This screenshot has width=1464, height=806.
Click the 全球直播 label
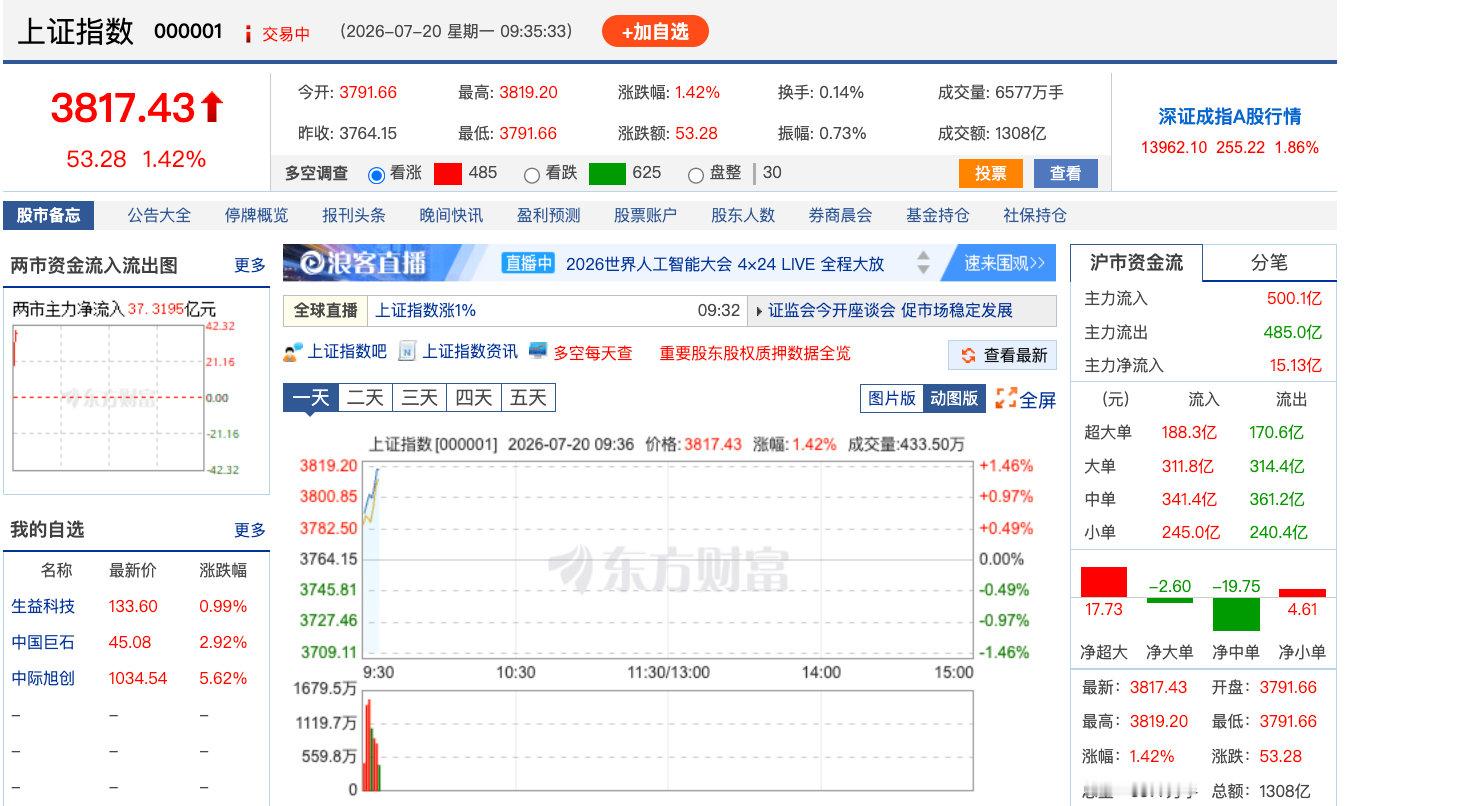[x=326, y=310]
